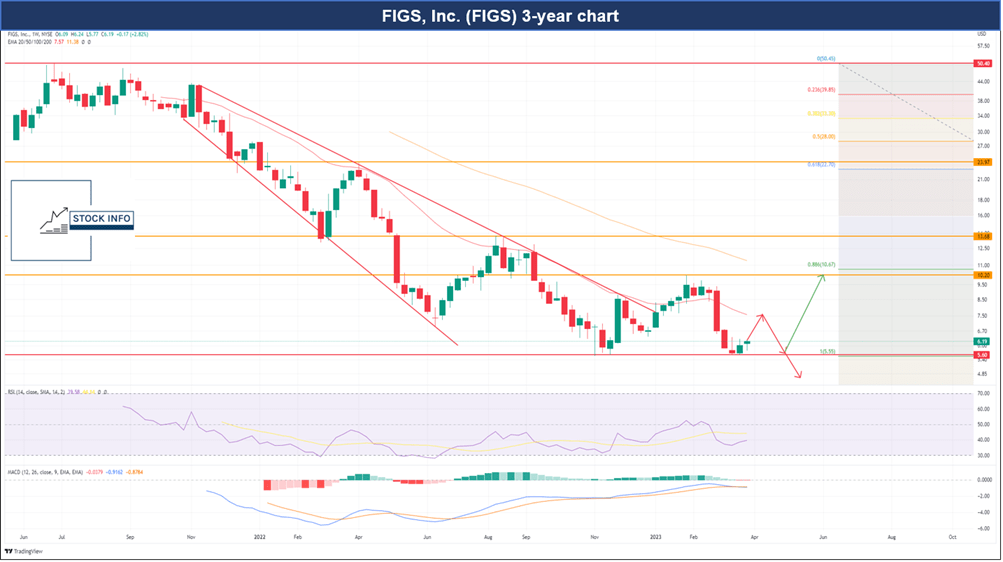Select the Fibonacci 0(50.45) level label
This screenshot has height=562, width=1003.
tap(826, 59)
